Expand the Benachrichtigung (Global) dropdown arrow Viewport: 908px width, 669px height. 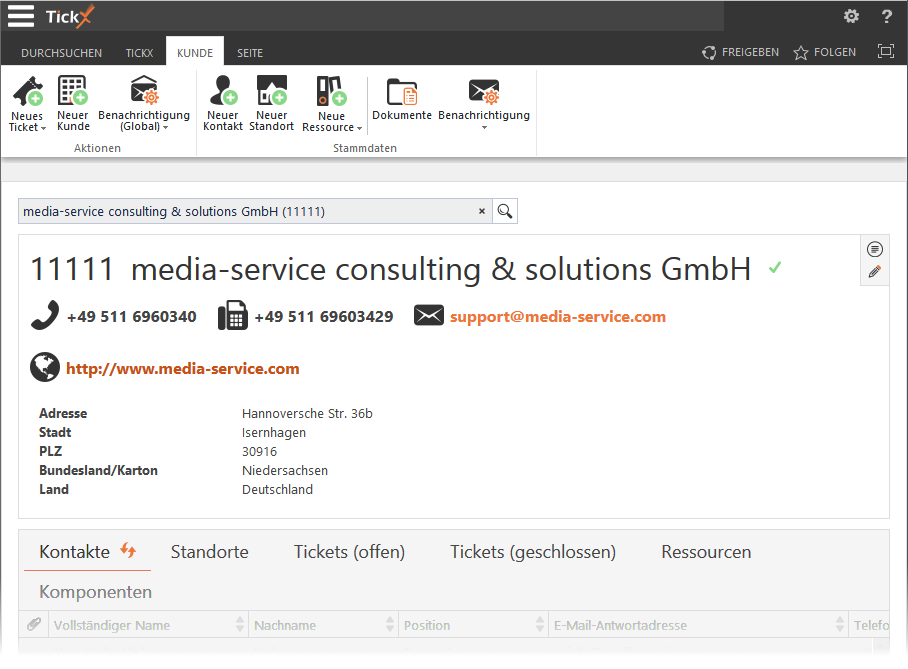click(166, 127)
